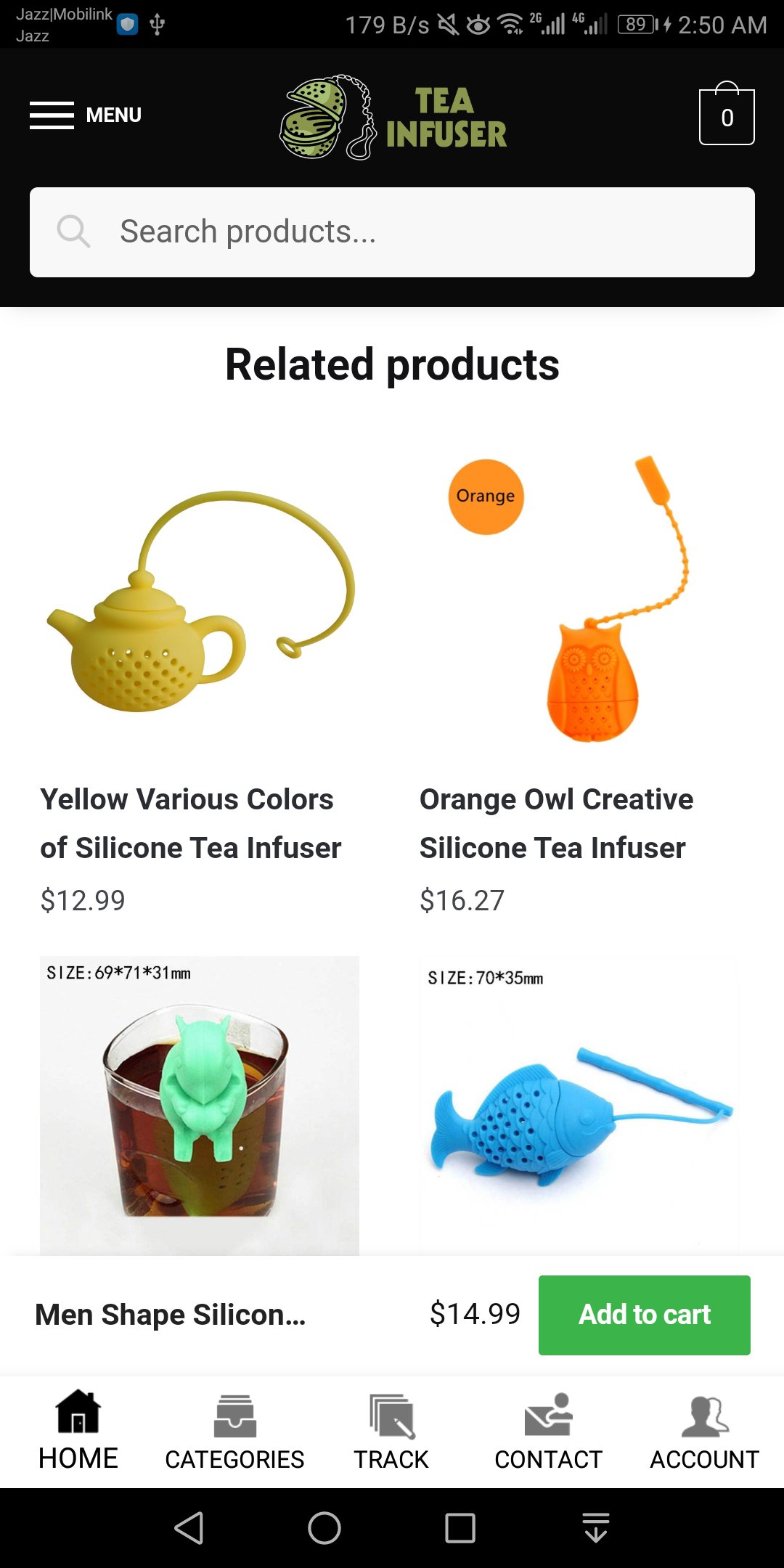
Task: Open the ACCOUNT icon
Action: (705, 1416)
